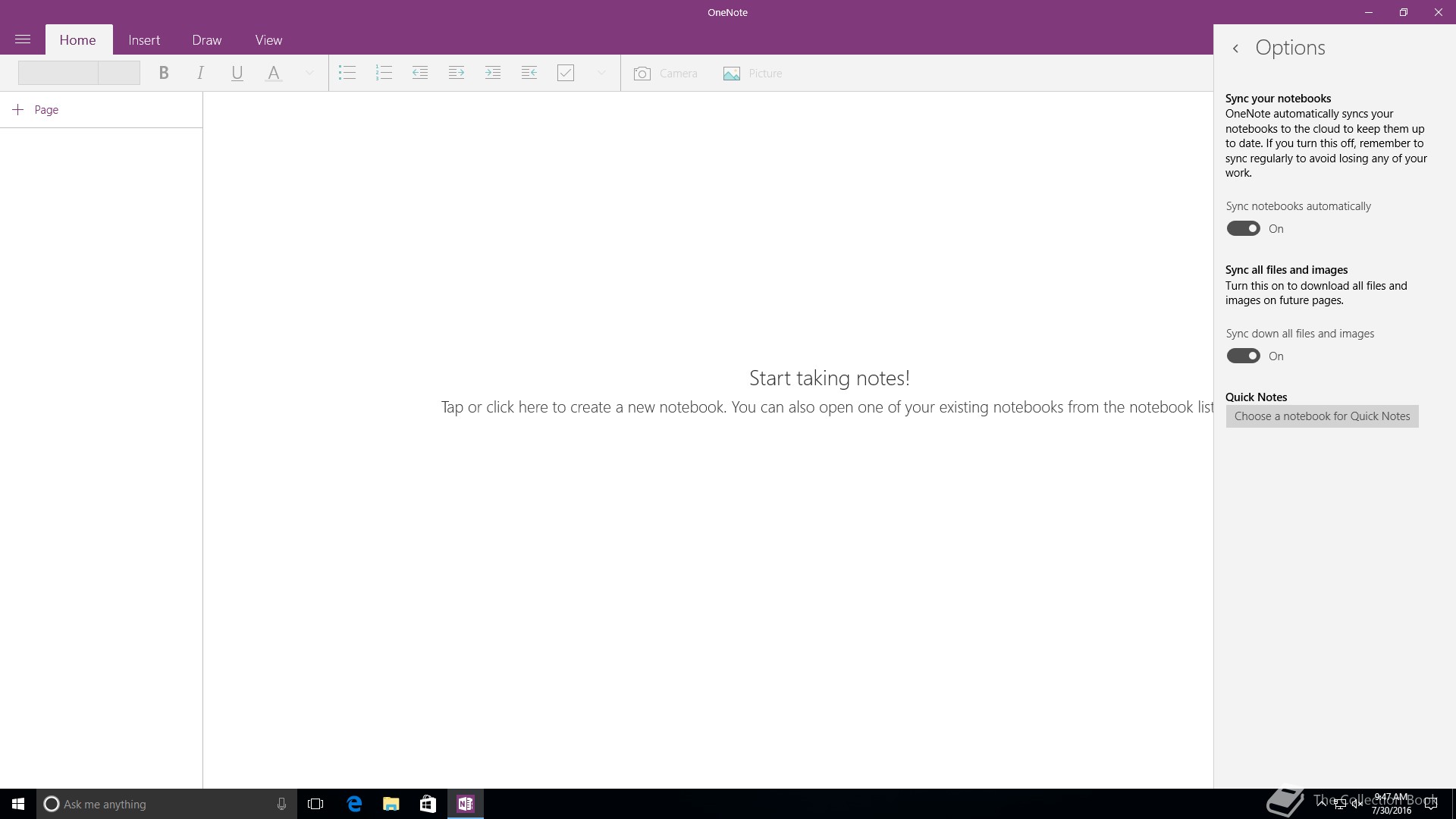
Task: Open the Windows Store from the taskbar
Action: pyautogui.click(x=428, y=804)
